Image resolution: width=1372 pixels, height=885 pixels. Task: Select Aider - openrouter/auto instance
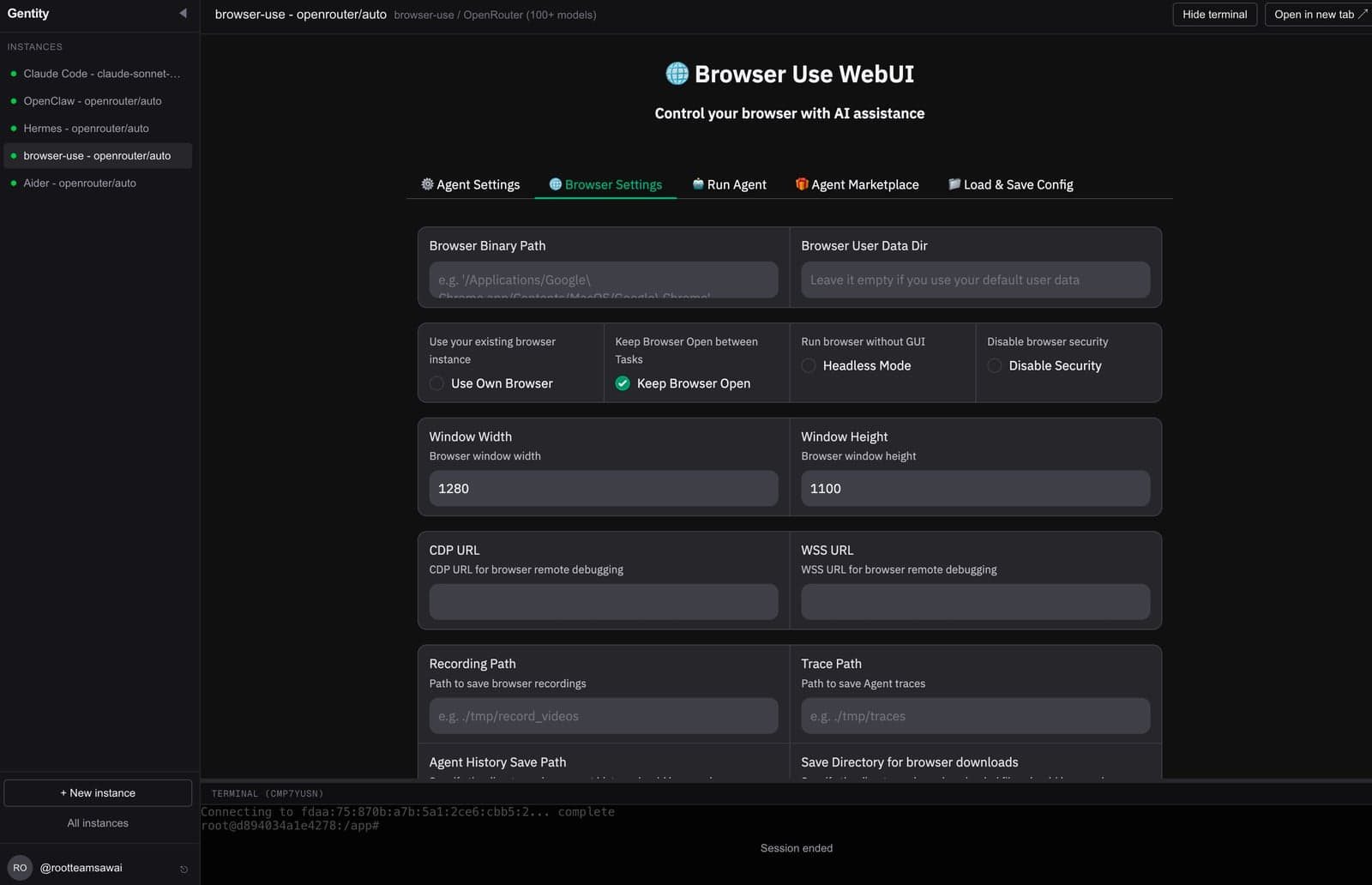98,183
